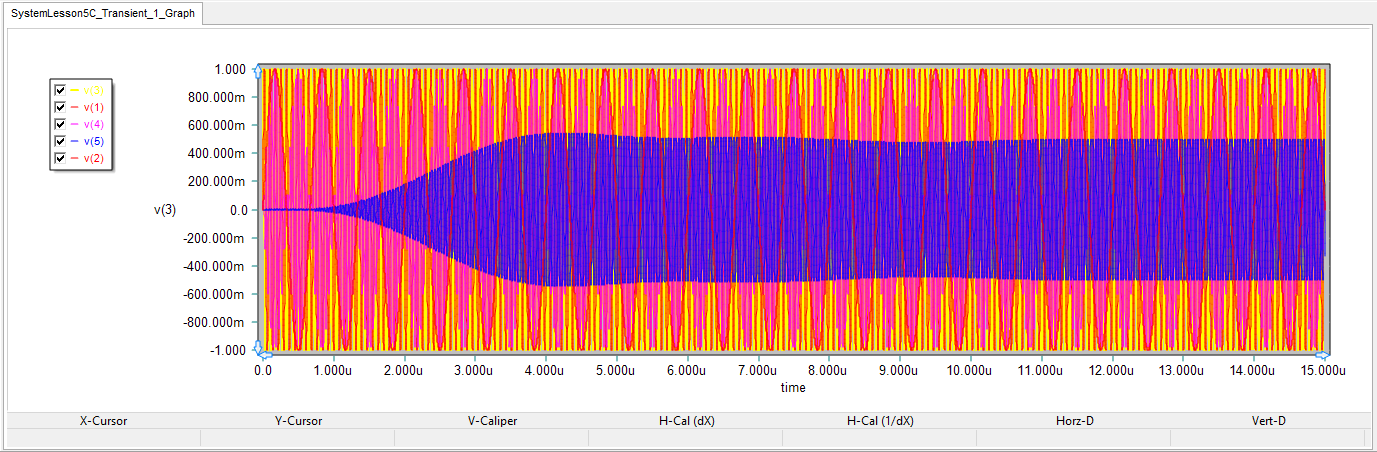Uncheck the v(3) trace checkbox
The image size is (1377, 452).
60,90
